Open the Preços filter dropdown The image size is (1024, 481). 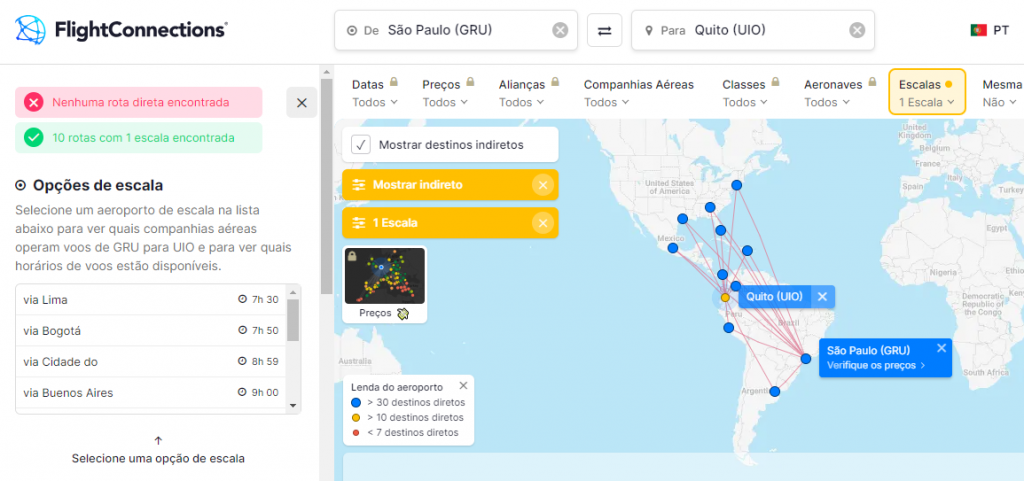(449, 93)
